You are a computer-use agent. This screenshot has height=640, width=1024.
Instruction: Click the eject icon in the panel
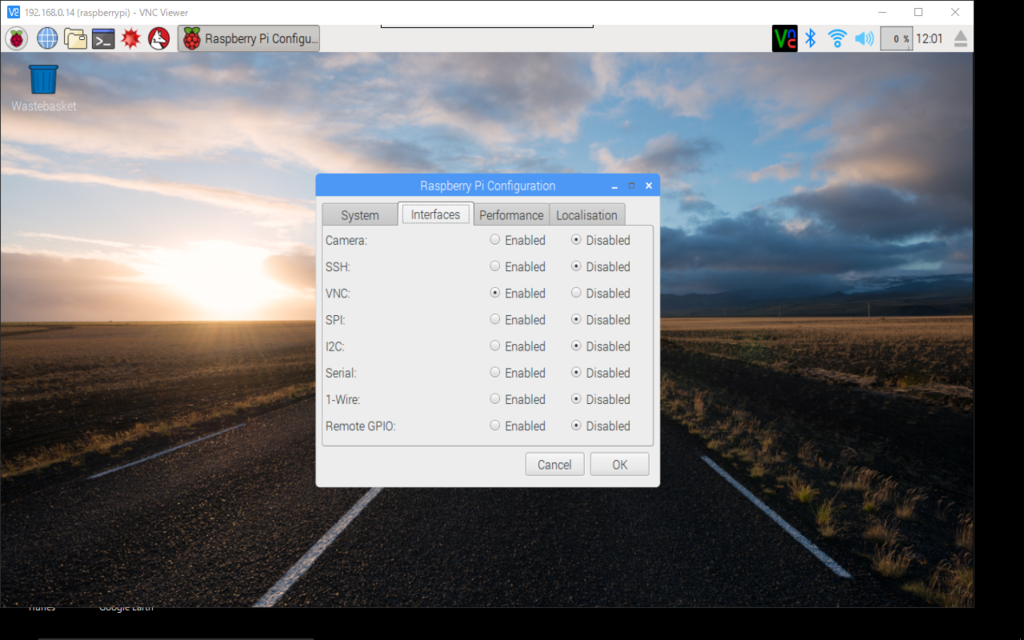pos(960,39)
